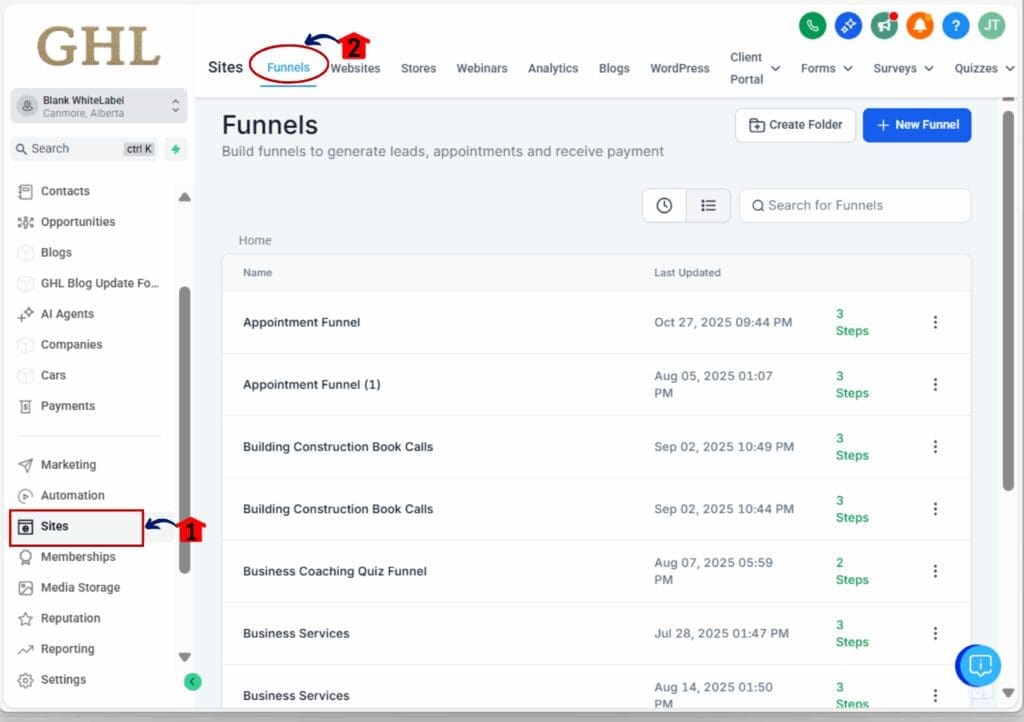Open the AI features sparkle icon
Viewport: 1024px width, 722px height.
point(848,26)
